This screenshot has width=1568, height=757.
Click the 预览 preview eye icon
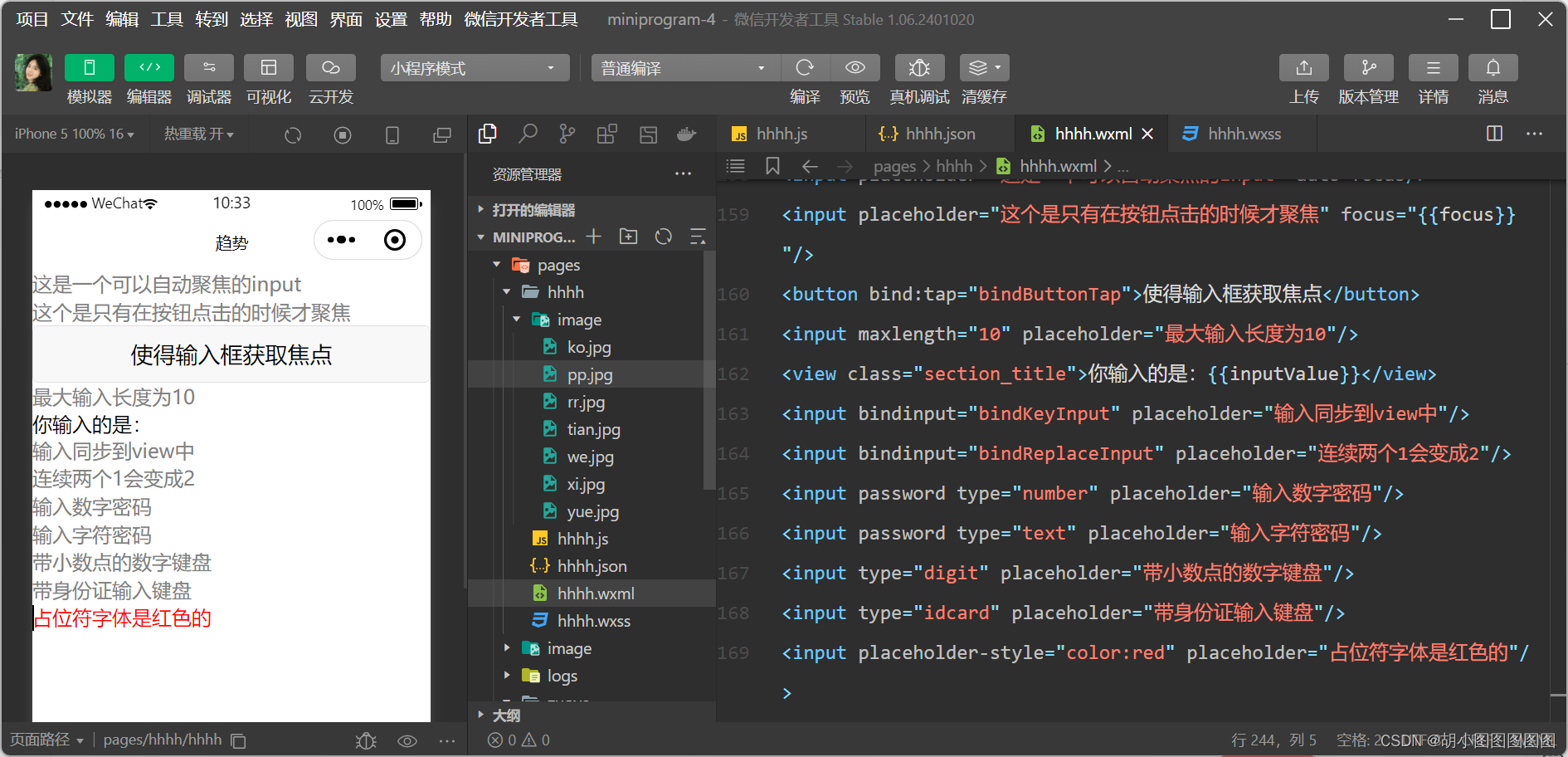click(855, 67)
